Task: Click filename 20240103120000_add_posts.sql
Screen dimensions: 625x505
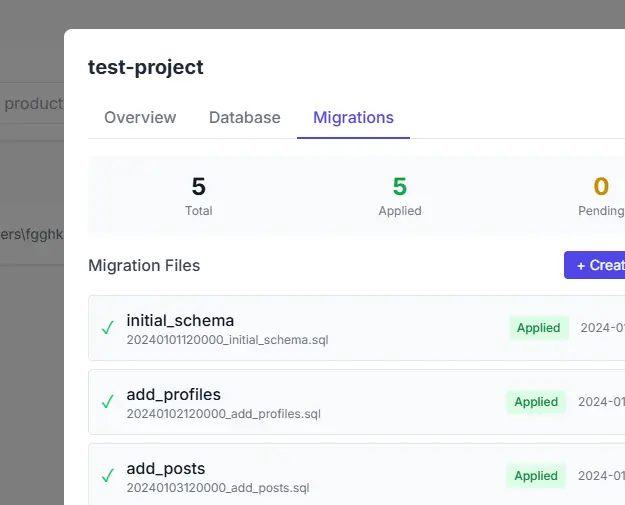Action: (x=218, y=488)
